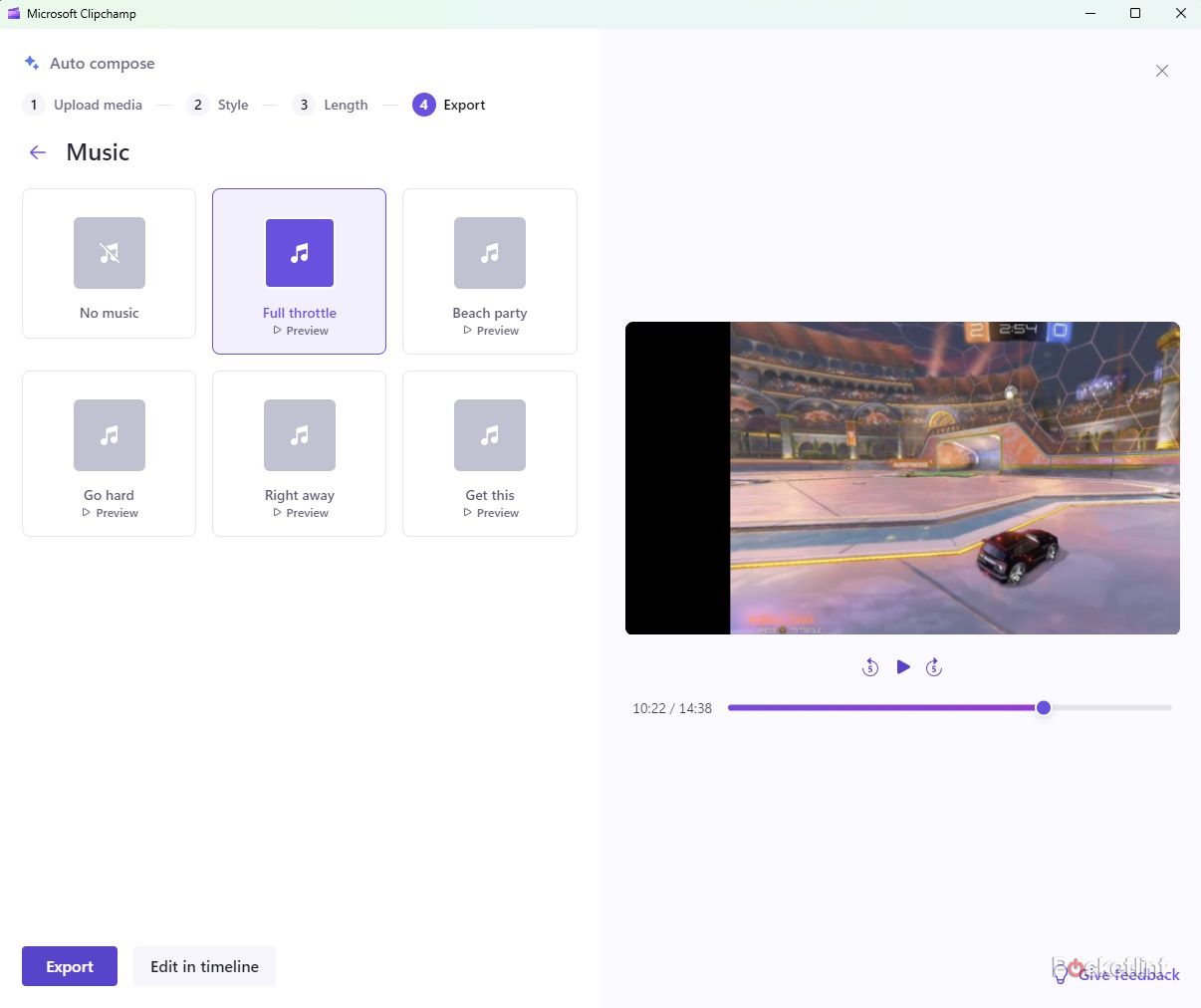1201x1008 pixels.
Task: Click the playback position slider handle
Action: (1044, 708)
